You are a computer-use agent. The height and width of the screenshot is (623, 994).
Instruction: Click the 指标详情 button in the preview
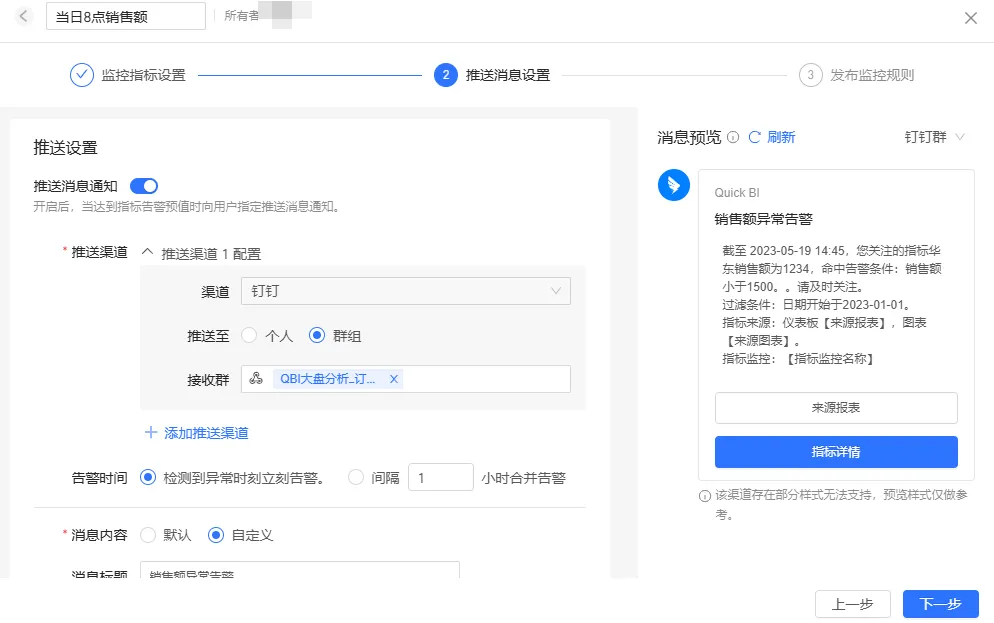click(x=835, y=452)
